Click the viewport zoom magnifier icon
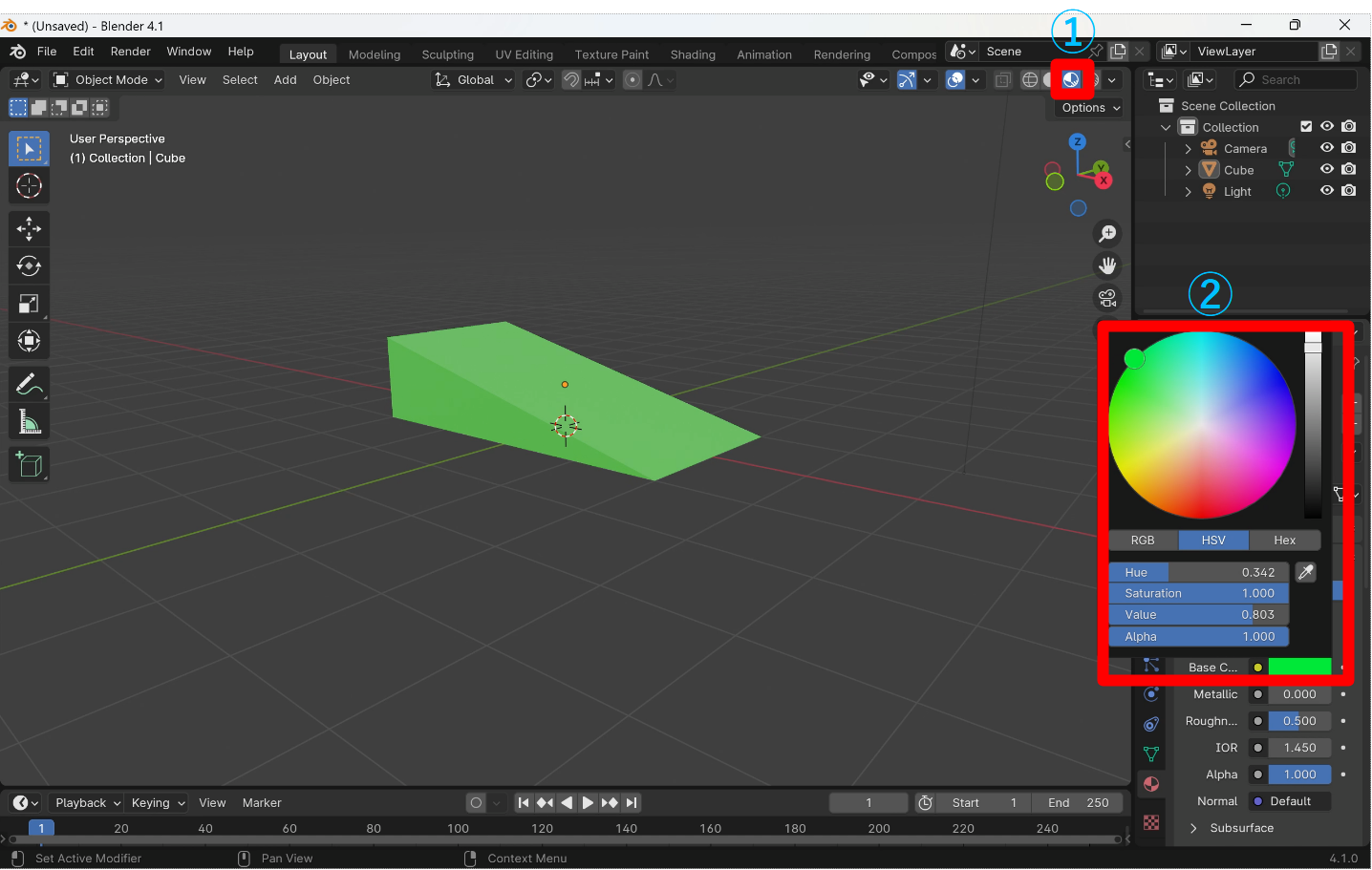This screenshot has height=870, width=1372. 1107,234
